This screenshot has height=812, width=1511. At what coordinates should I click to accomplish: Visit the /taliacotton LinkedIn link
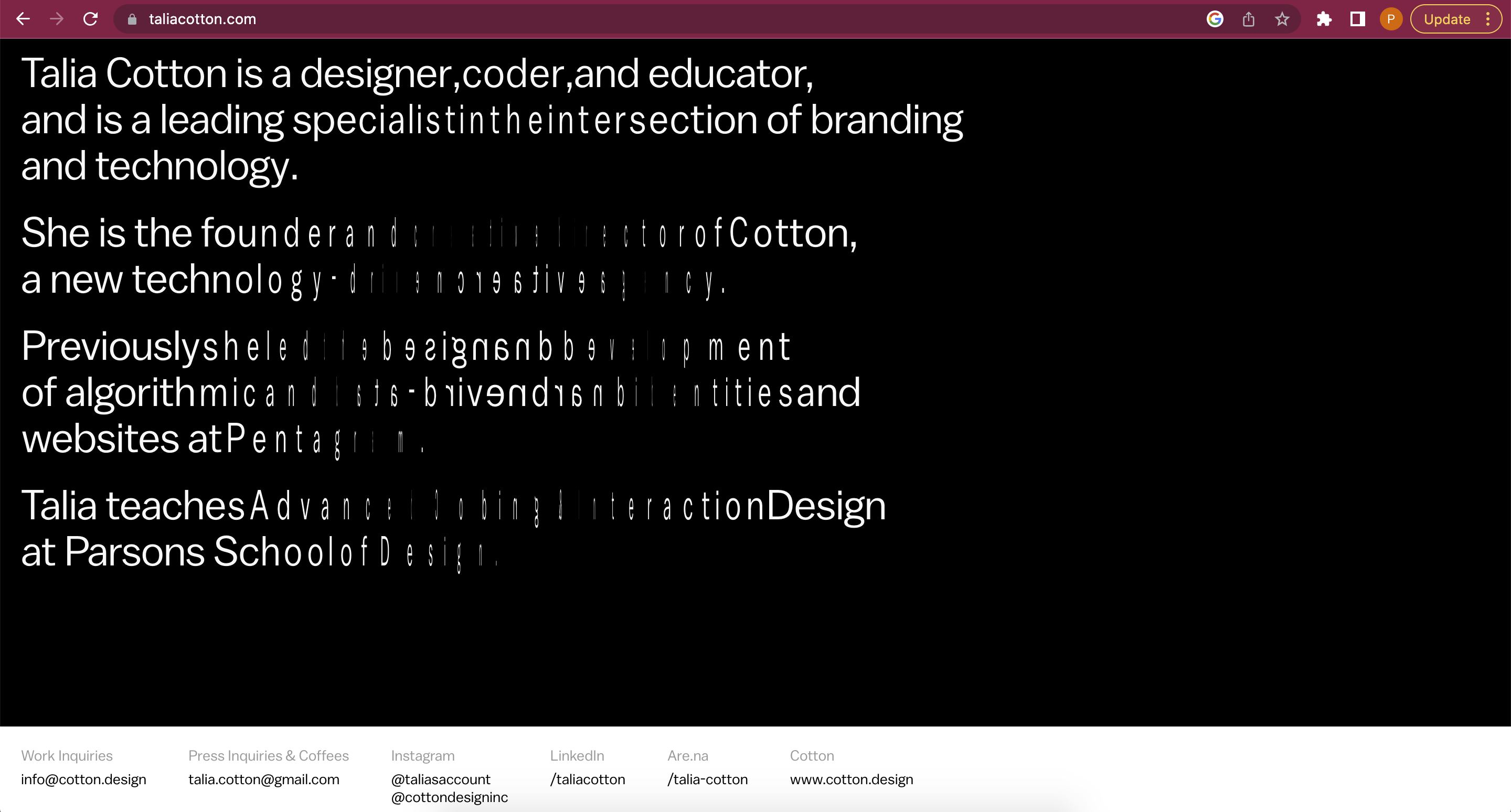point(588,779)
